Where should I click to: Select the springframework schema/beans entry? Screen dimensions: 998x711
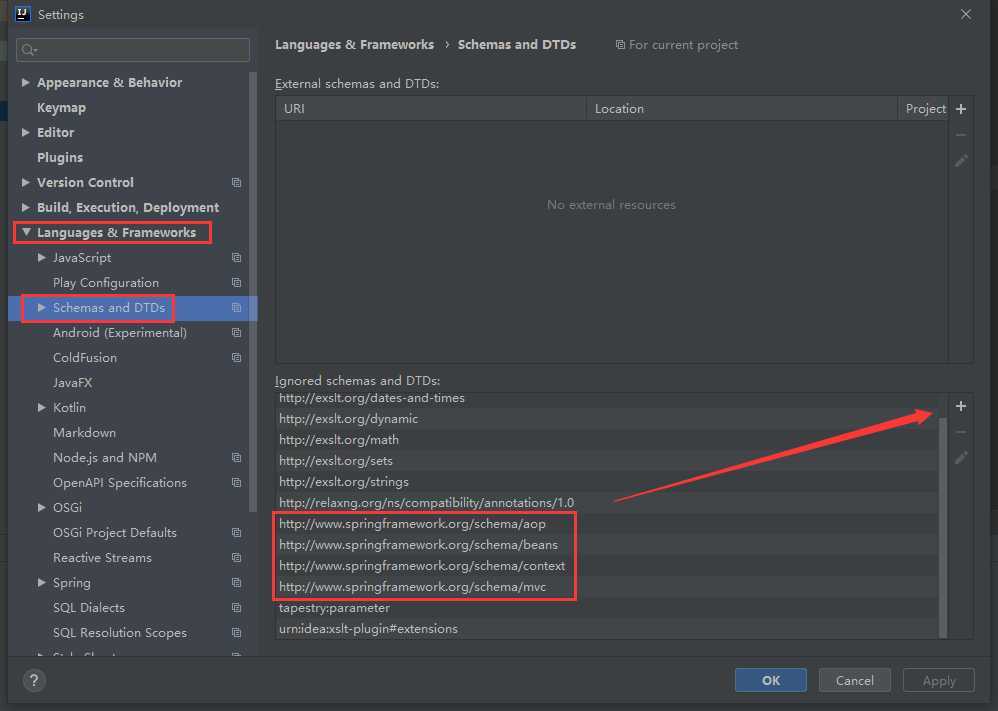pyautogui.click(x=606, y=545)
